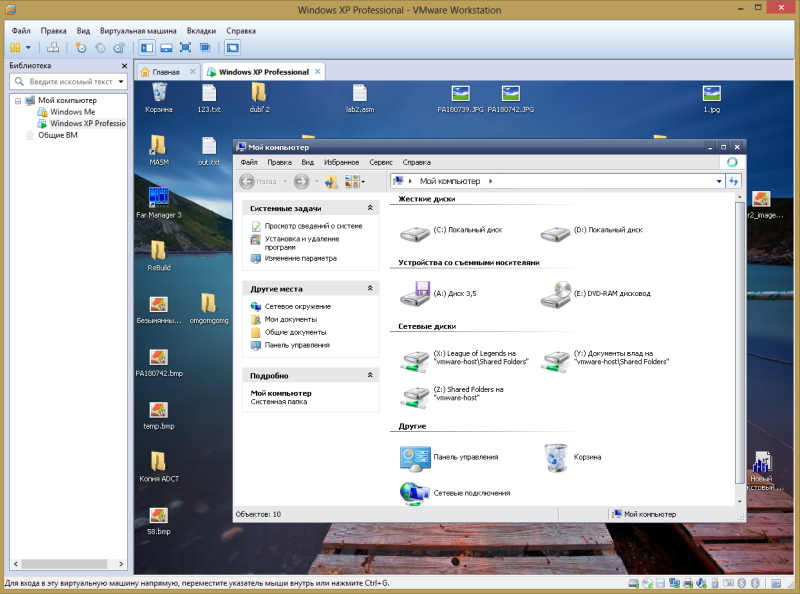Click the folder up icon in explorer
The image size is (800, 594).
(x=331, y=181)
